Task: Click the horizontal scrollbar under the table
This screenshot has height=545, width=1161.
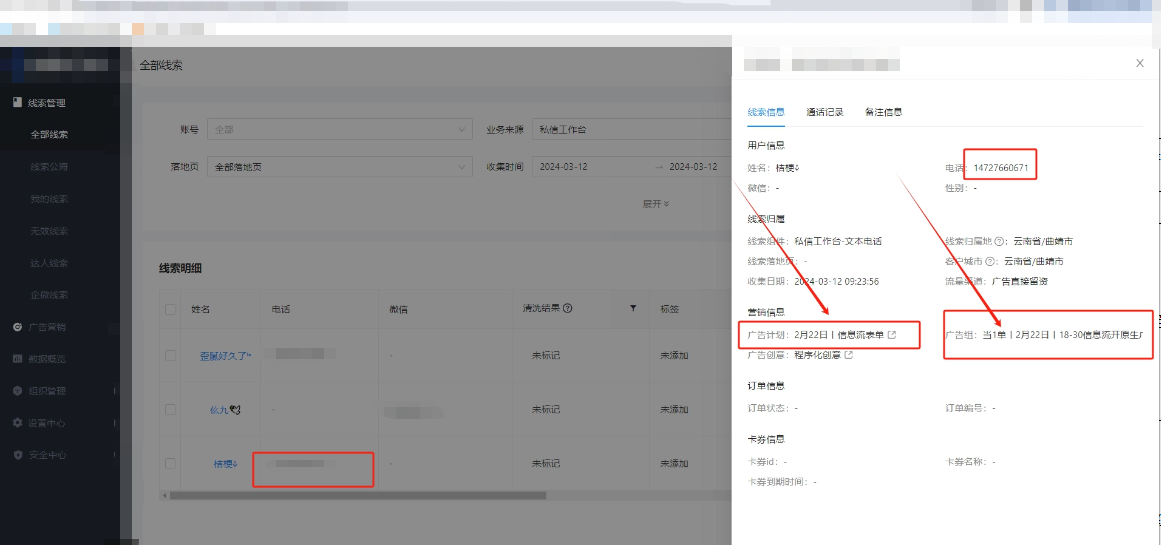Action: click(358, 495)
